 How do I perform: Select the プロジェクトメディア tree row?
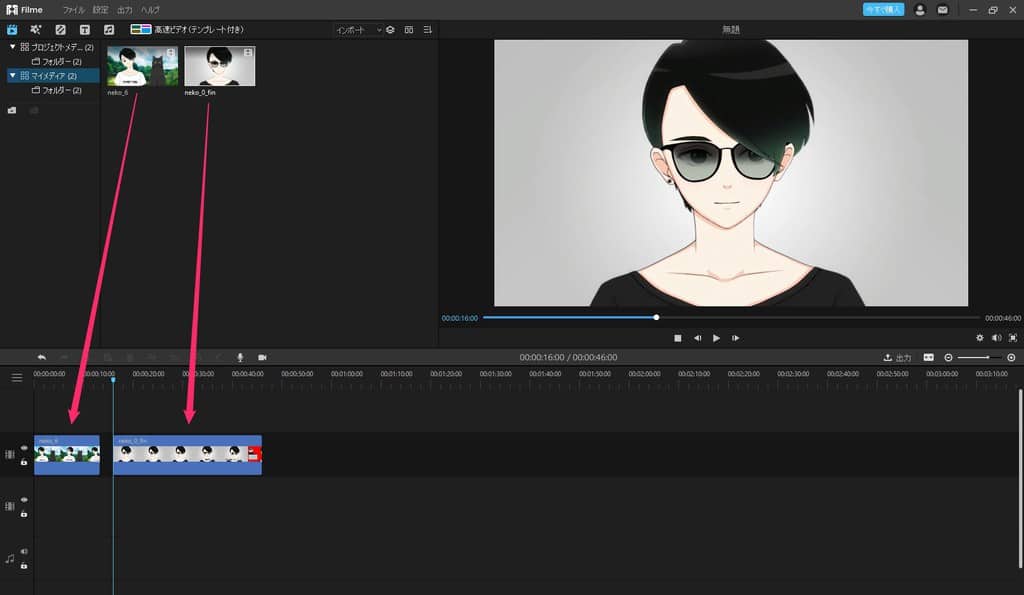point(53,47)
